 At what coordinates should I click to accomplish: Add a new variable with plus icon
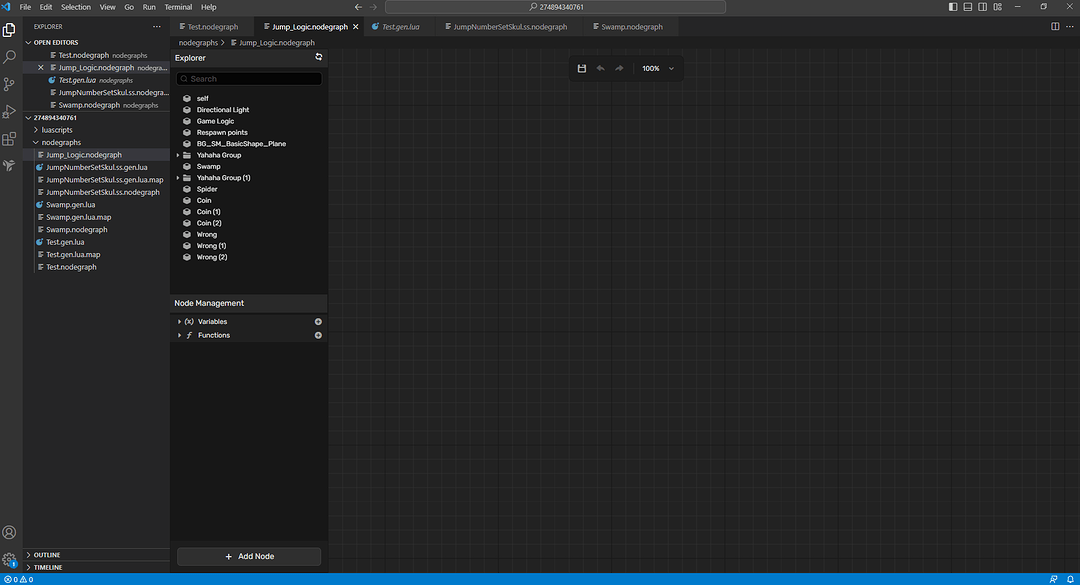(x=318, y=322)
